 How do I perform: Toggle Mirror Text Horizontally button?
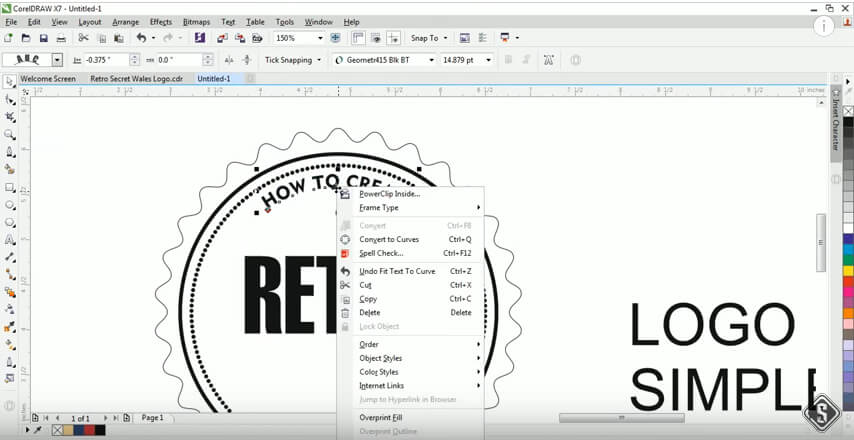coord(229,60)
